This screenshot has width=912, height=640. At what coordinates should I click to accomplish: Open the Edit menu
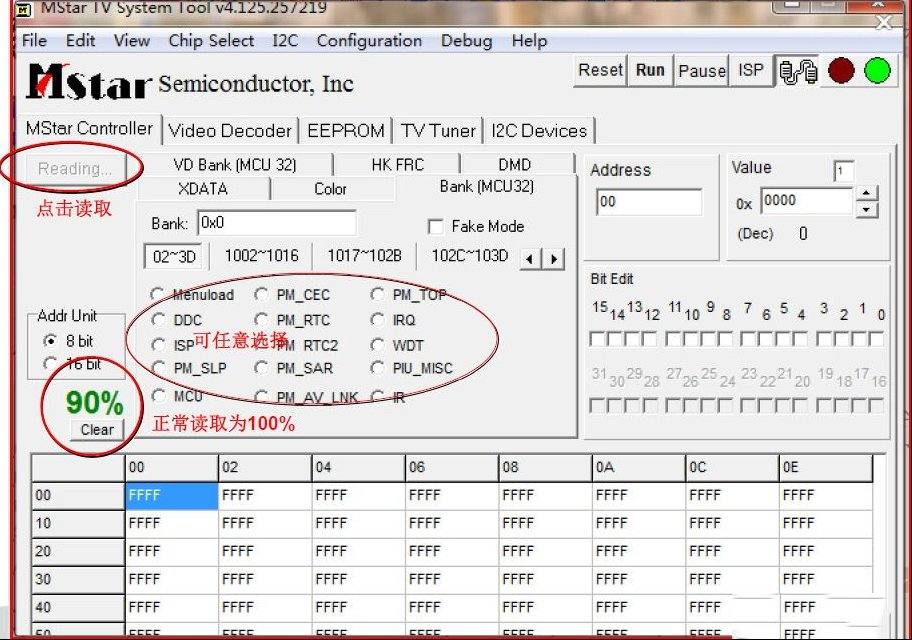coord(80,41)
